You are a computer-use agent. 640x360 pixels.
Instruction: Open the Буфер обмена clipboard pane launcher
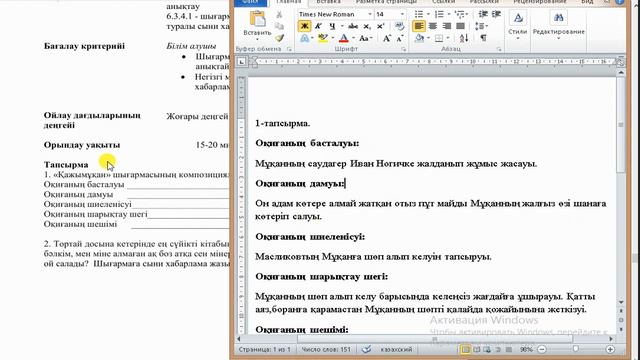click(x=289, y=49)
